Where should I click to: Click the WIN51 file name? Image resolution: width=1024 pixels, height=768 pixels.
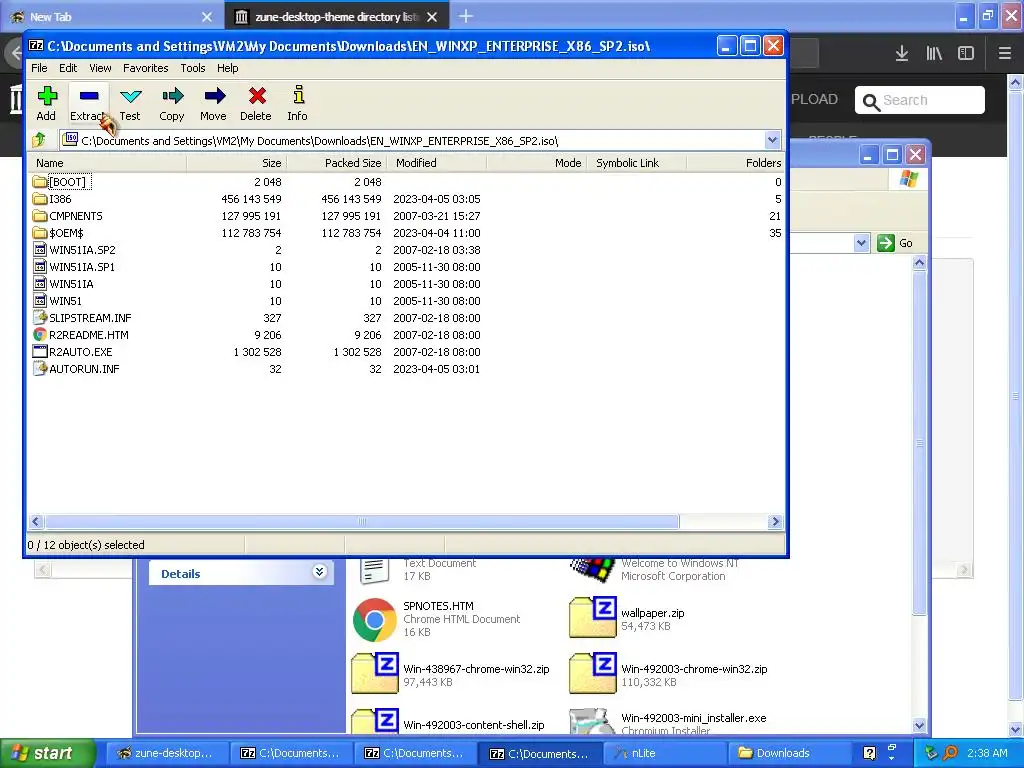coord(65,300)
